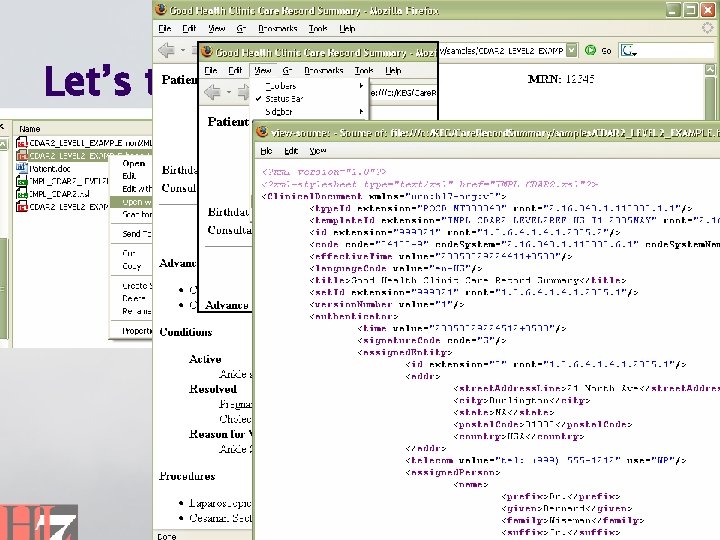
Task: Click the file icon of the highlighted CDAR2_LEVEL2 file
Action: [22, 155]
